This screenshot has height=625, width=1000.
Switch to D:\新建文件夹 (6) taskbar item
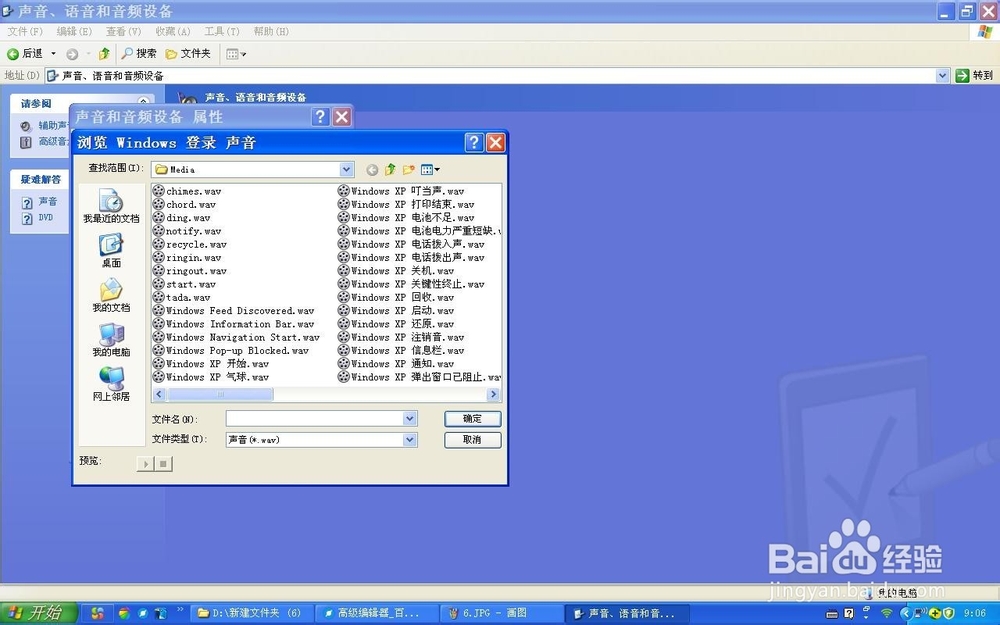click(x=252, y=613)
